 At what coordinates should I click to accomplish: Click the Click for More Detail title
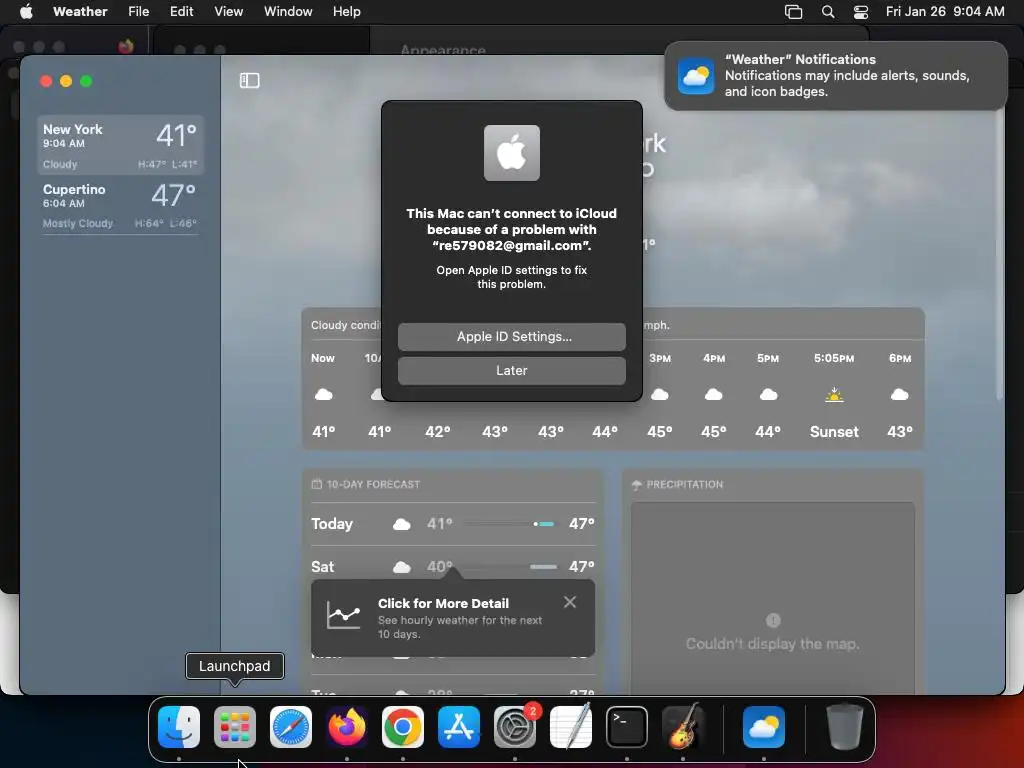point(443,603)
